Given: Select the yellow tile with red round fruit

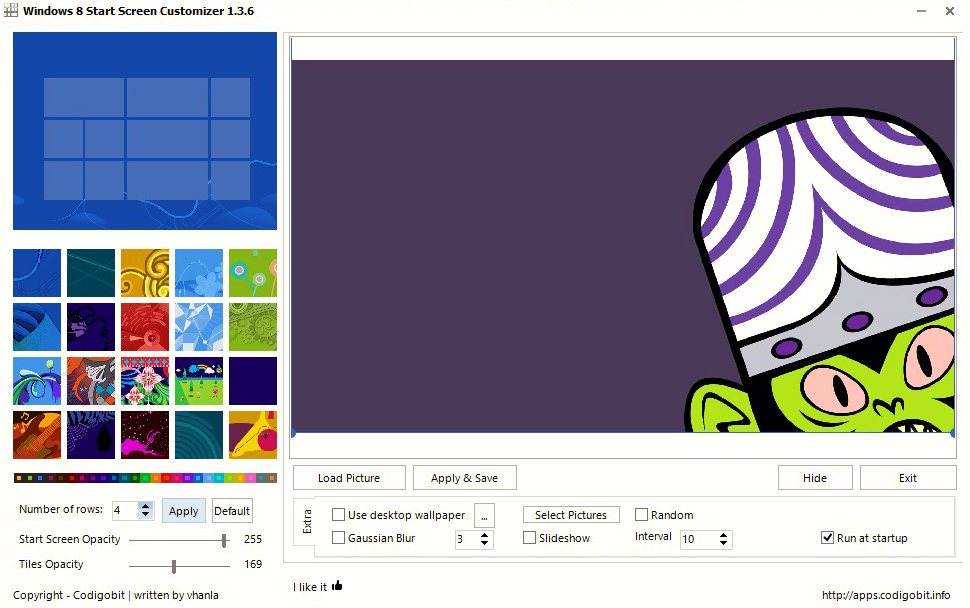Looking at the screenshot, I should tap(253, 435).
